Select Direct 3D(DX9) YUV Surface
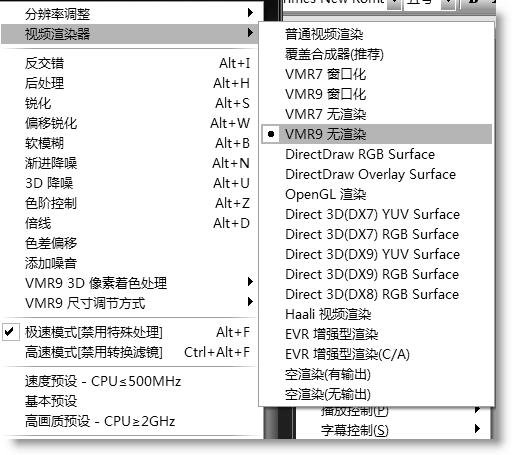 click(x=377, y=254)
